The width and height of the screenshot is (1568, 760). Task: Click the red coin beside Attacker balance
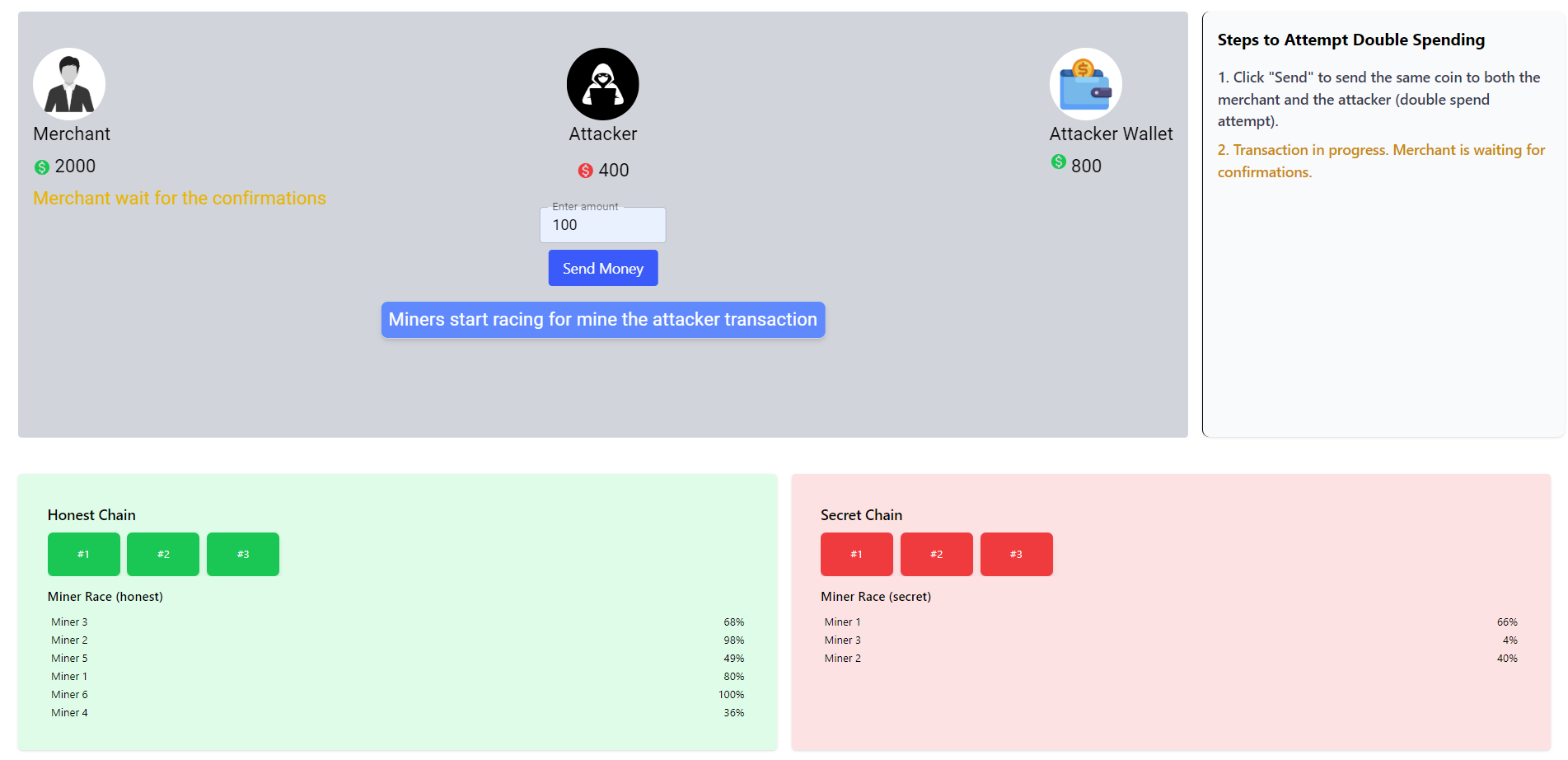pos(585,171)
